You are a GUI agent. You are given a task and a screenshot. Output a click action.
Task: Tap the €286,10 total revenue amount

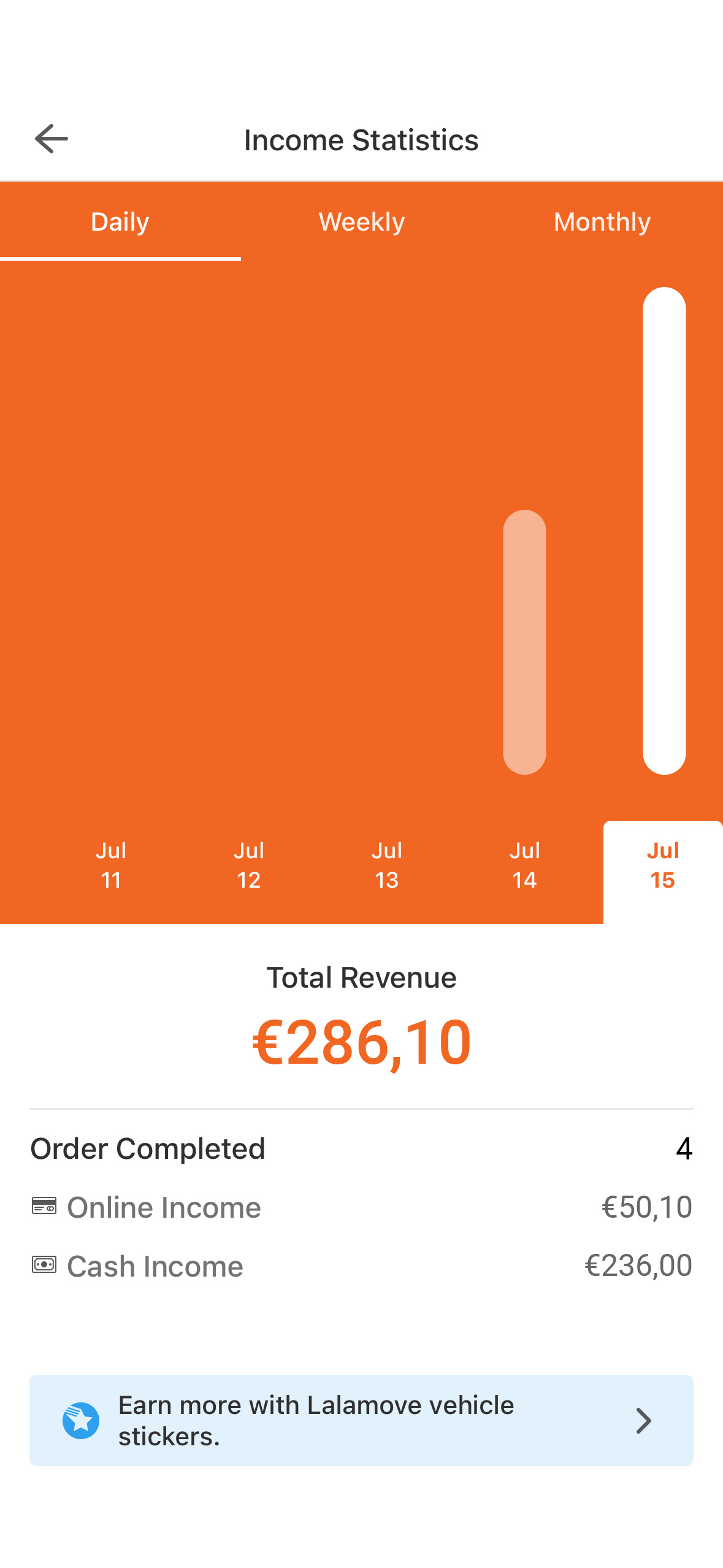click(362, 1042)
